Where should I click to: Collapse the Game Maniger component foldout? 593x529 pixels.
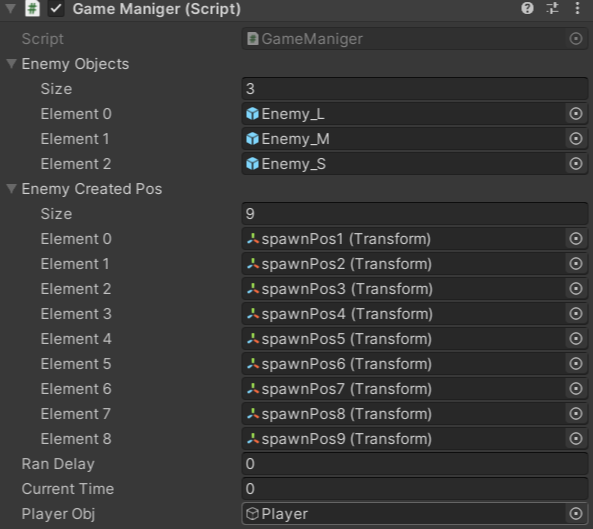11,8
